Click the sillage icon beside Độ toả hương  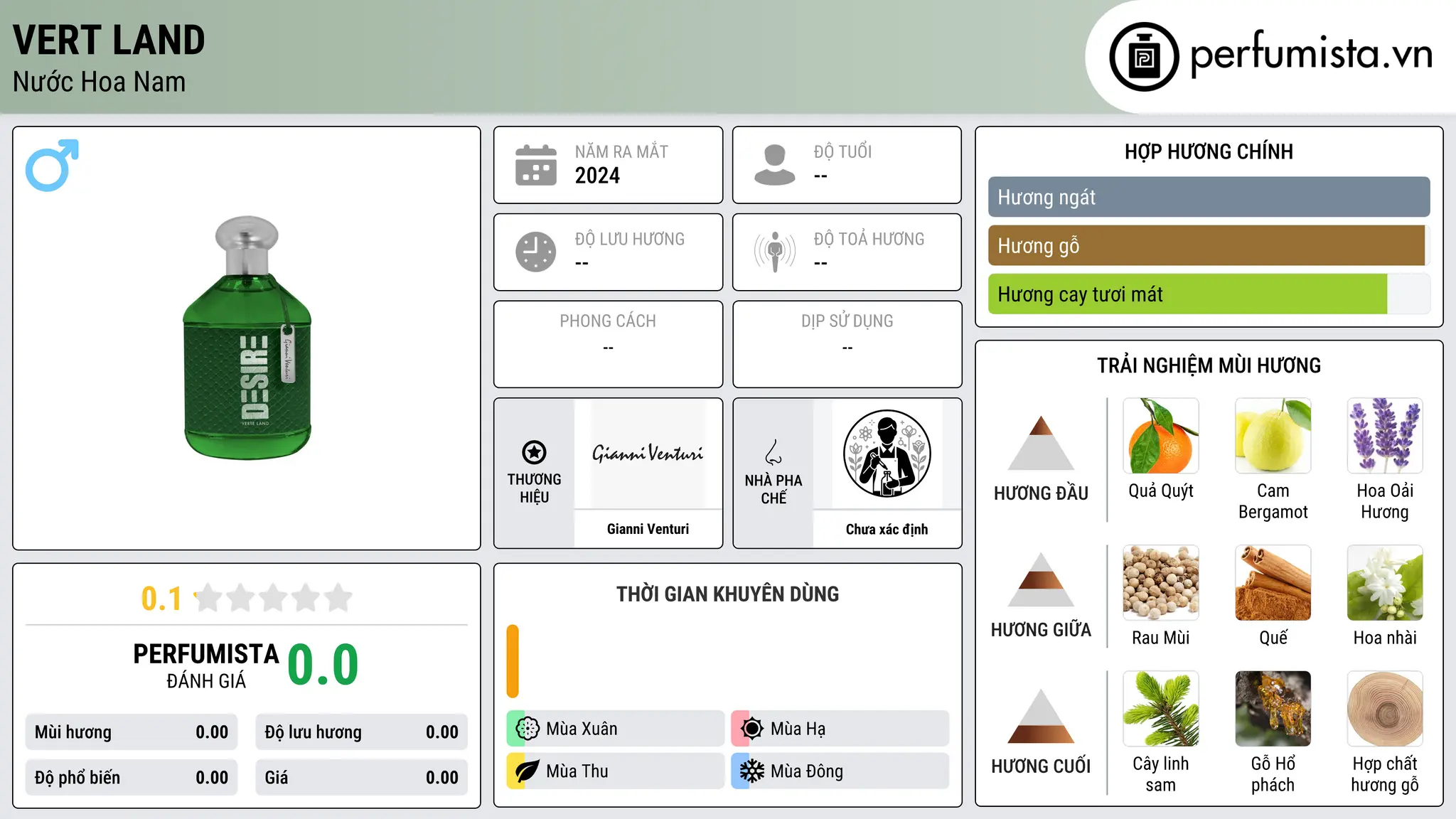click(x=775, y=252)
